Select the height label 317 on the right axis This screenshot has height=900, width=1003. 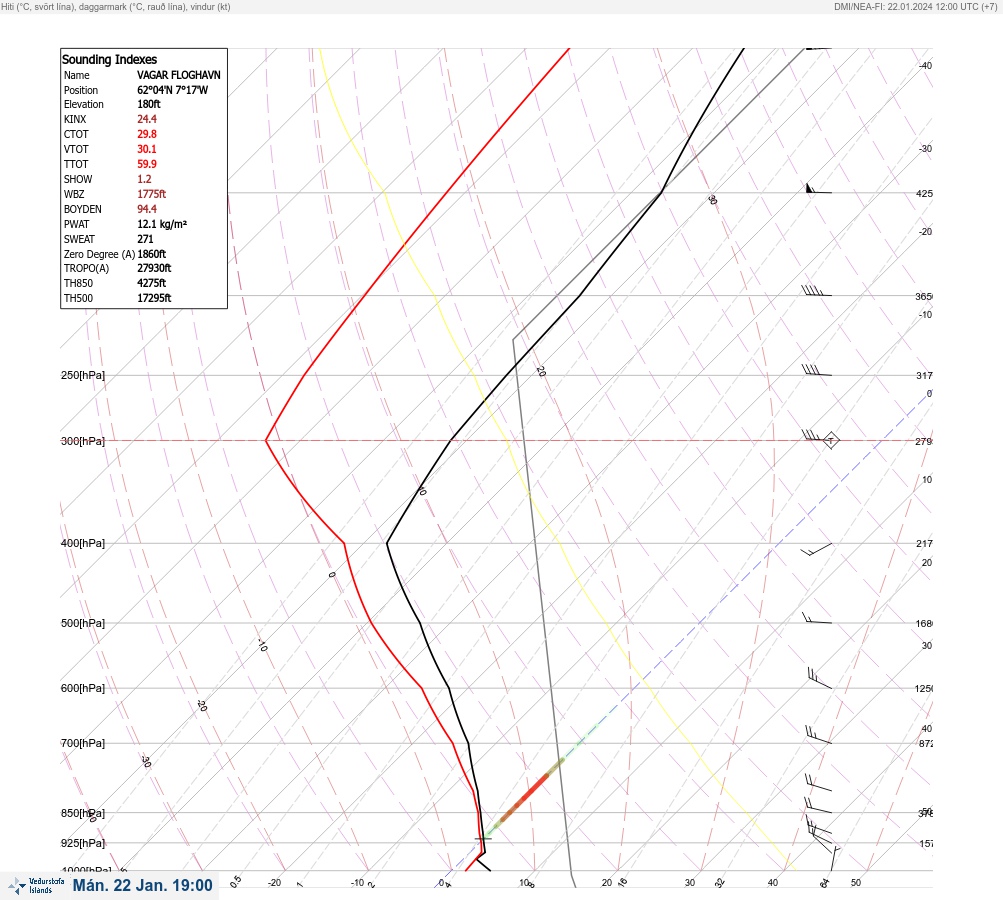click(x=924, y=375)
